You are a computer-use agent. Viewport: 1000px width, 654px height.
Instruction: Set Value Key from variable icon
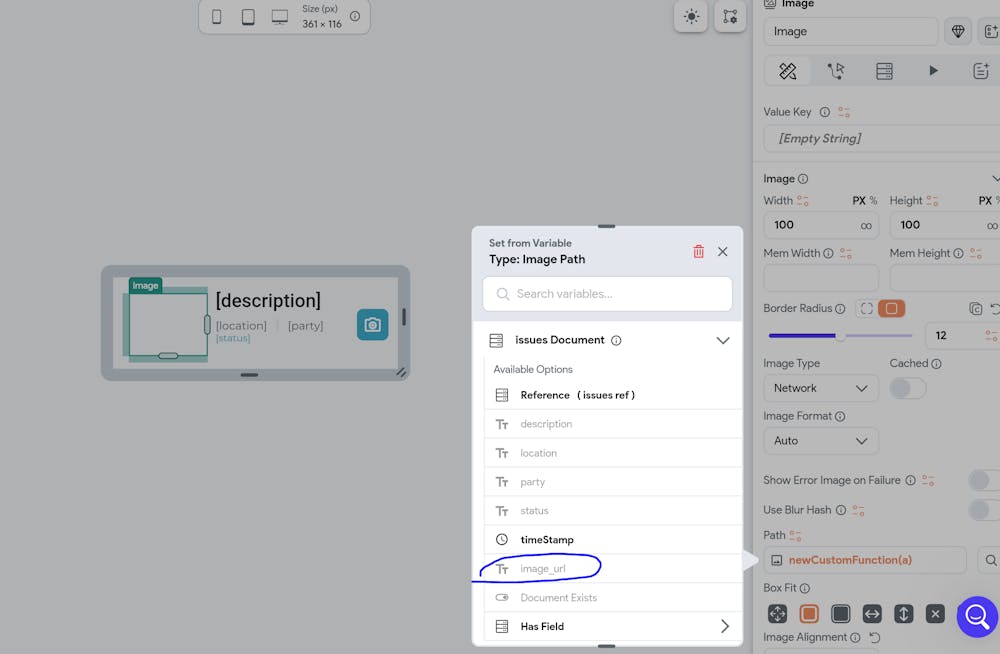(x=844, y=112)
